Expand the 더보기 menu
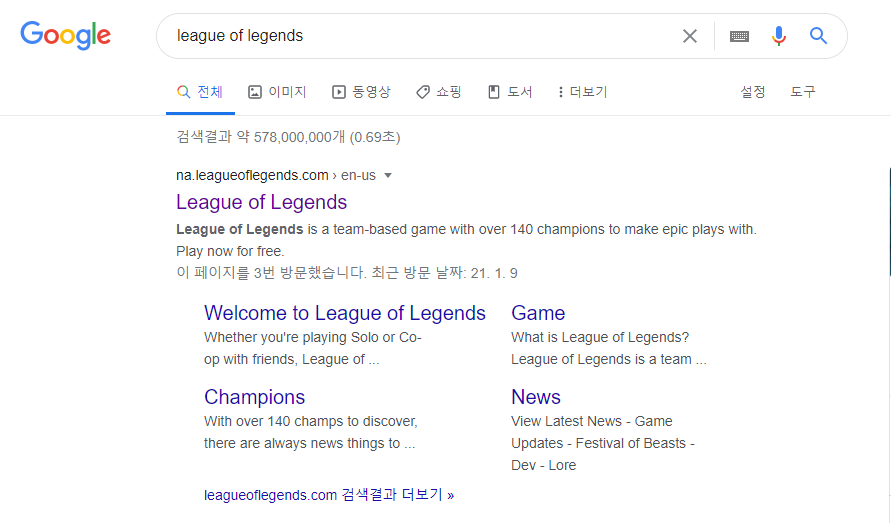This screenshot has height=523, width=891. [582, 92]
